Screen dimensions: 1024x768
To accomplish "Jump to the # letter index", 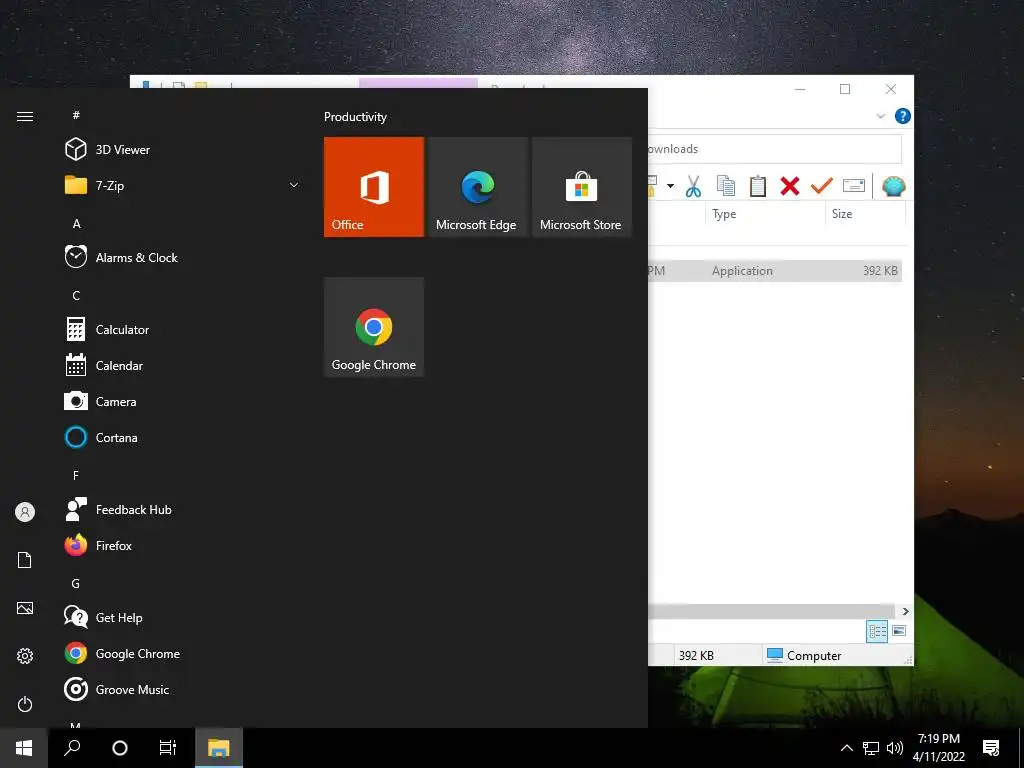I will [x=76, y=115].
